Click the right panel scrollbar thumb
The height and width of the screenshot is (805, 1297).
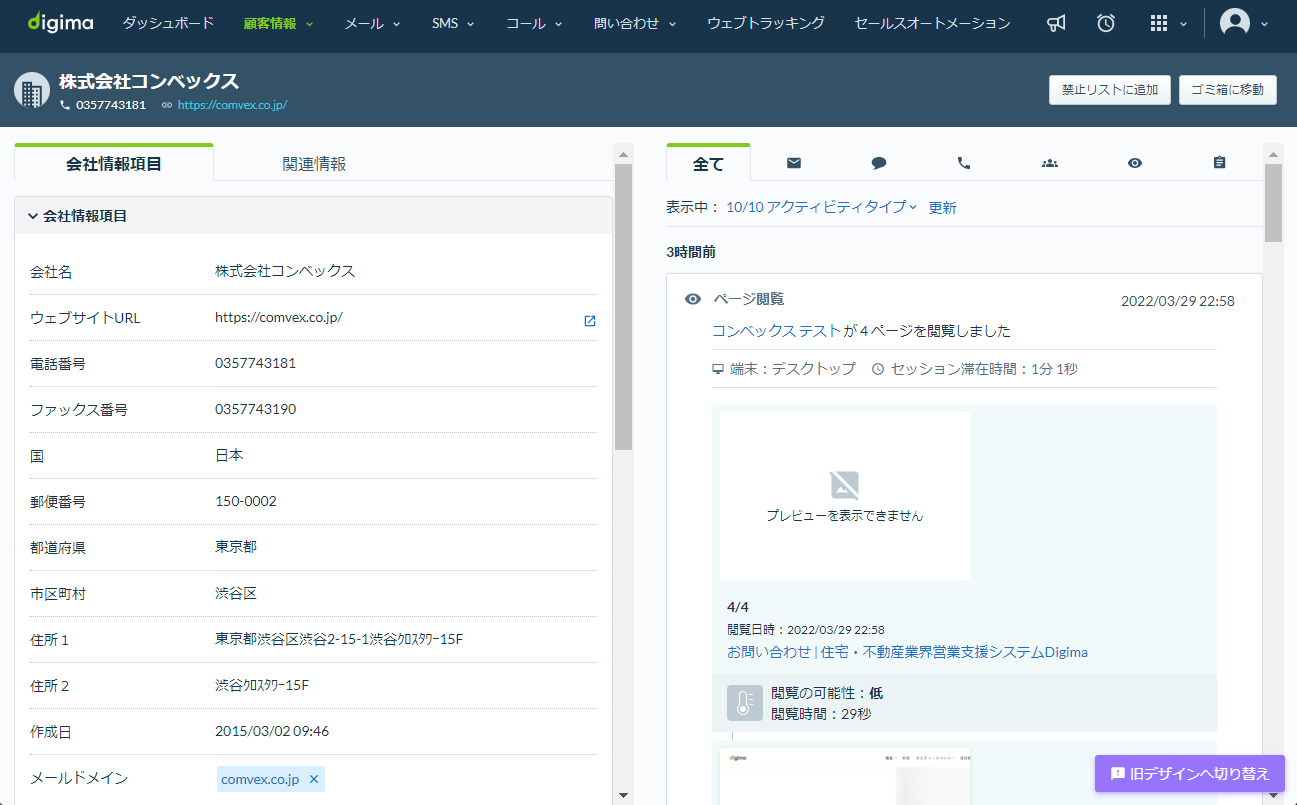(1273, 203)
